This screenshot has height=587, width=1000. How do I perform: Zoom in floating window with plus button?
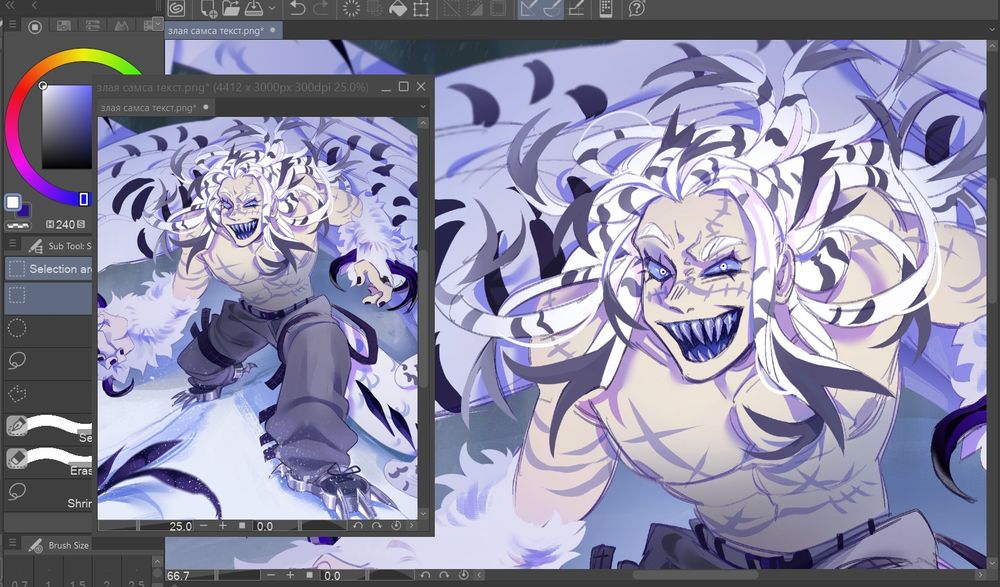(x=223, y=526)
